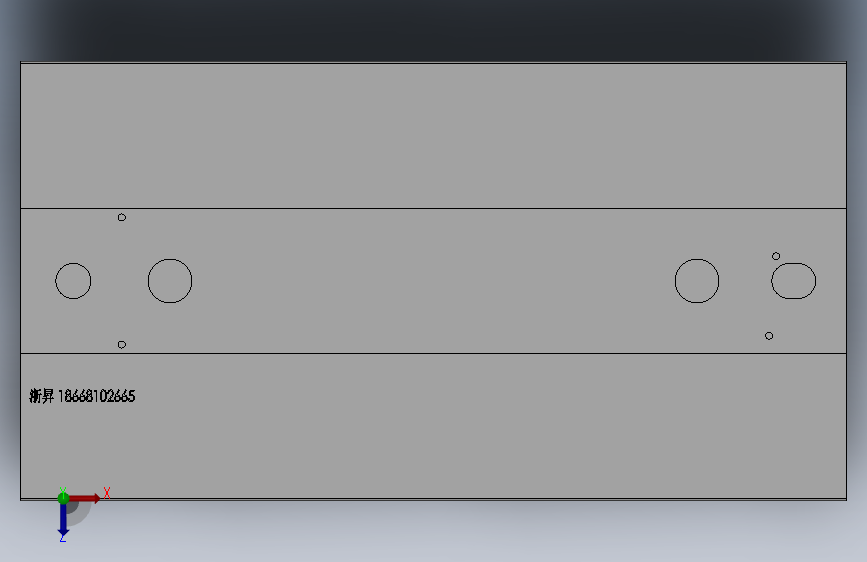Select the lower horizontal bend line
867x562 pixels.
coord(434,353)
